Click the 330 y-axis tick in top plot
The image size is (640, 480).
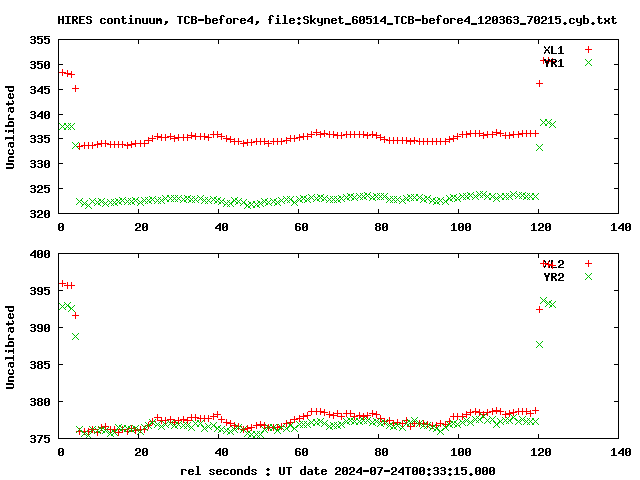tap(40, 164)
